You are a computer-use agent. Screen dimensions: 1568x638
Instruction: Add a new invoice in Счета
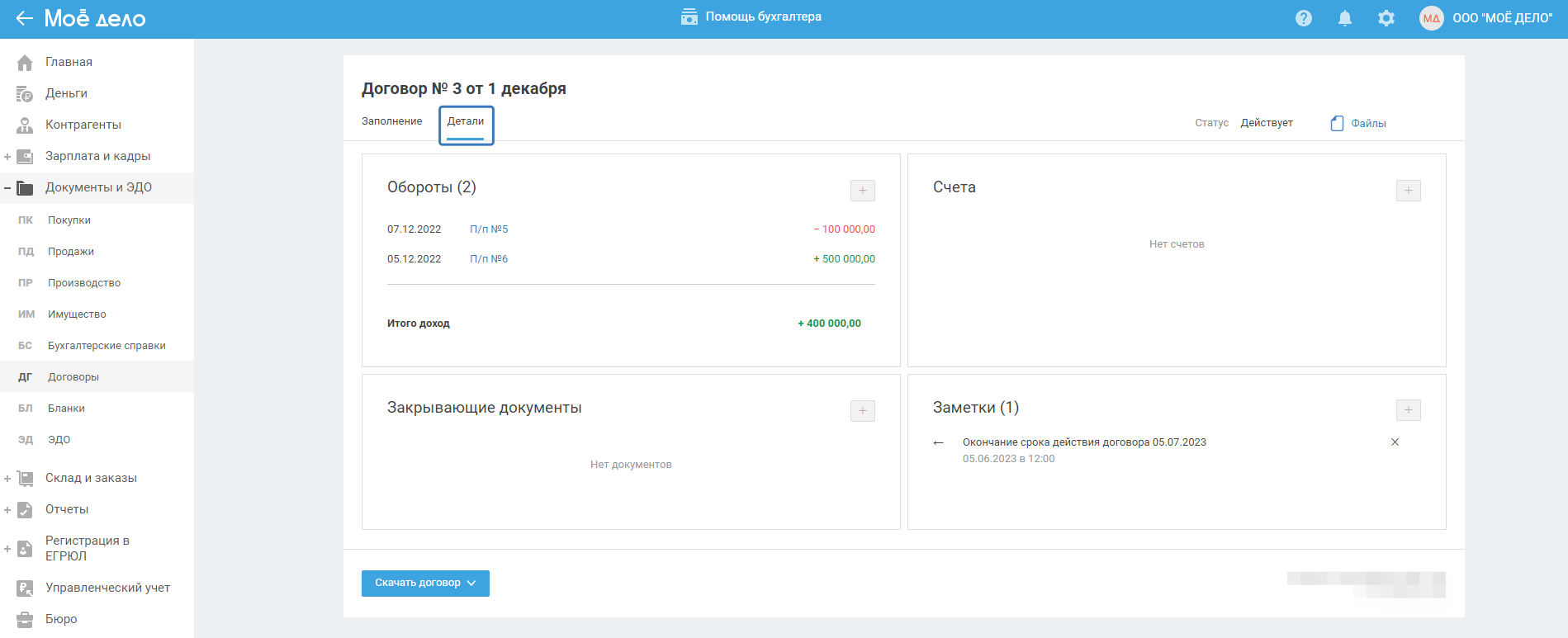coord(1409,191)
